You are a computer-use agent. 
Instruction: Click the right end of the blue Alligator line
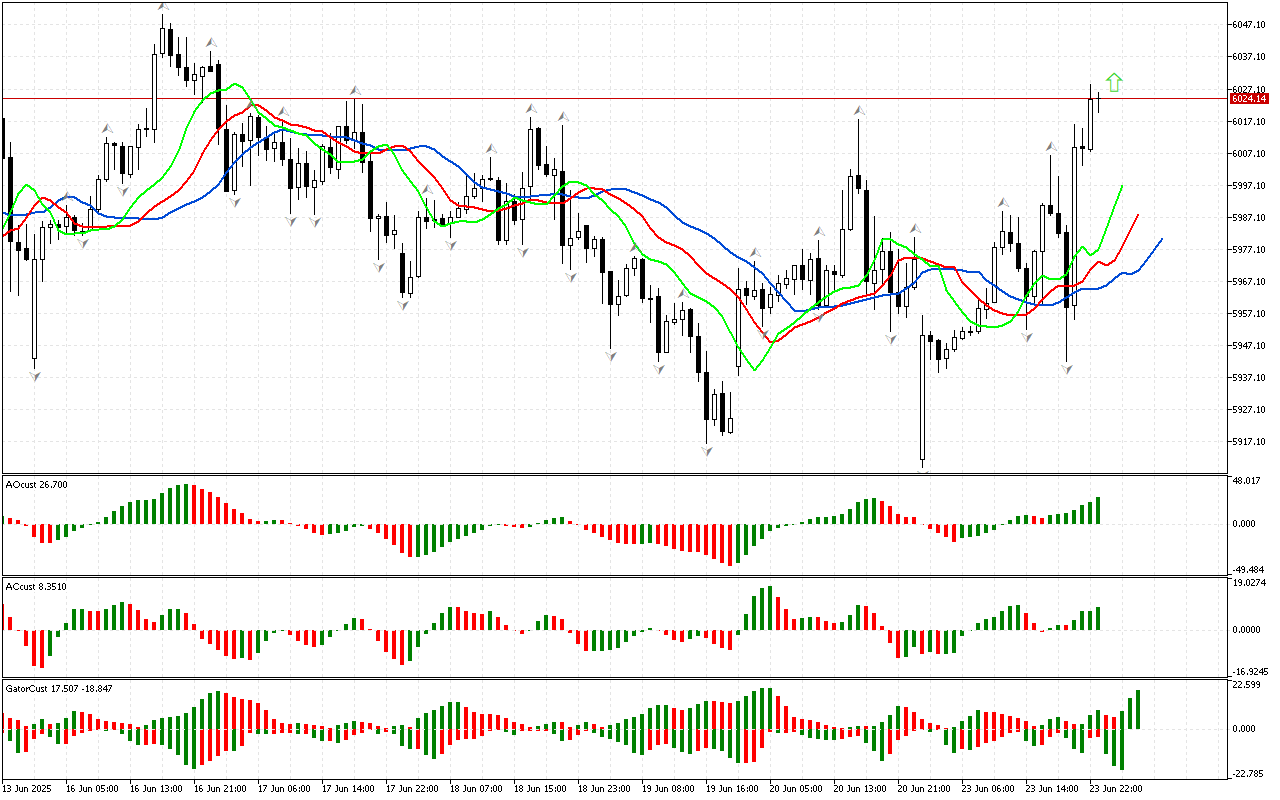click(x=1161, y=239)
